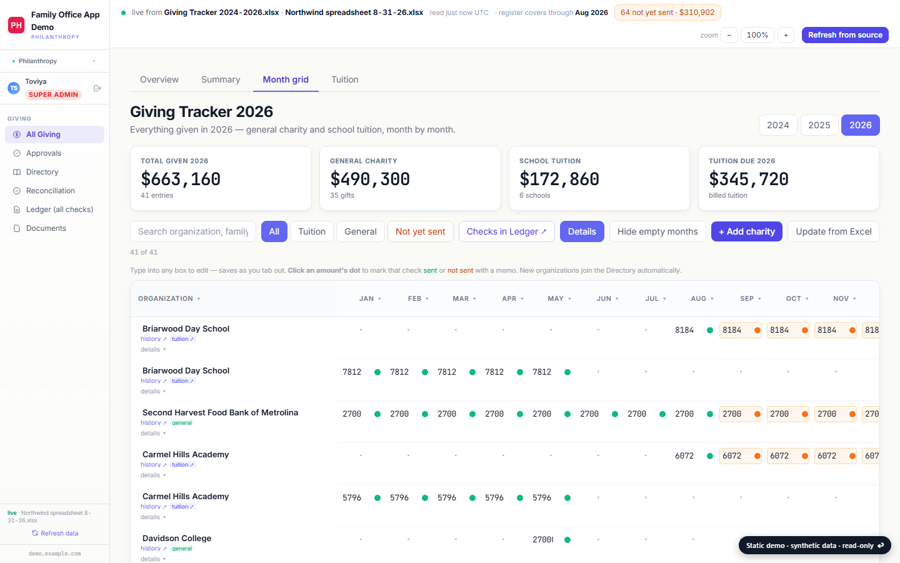Click Briarwood Day School Oct orange dot
This screenshot has width=900, height=563.
pos(805,330)
